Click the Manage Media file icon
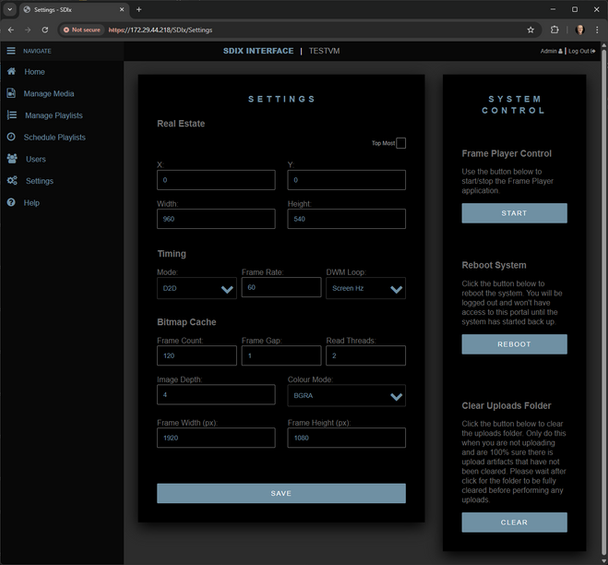The image size is (608, 565). pyautogui.click(x=11, y=93)
